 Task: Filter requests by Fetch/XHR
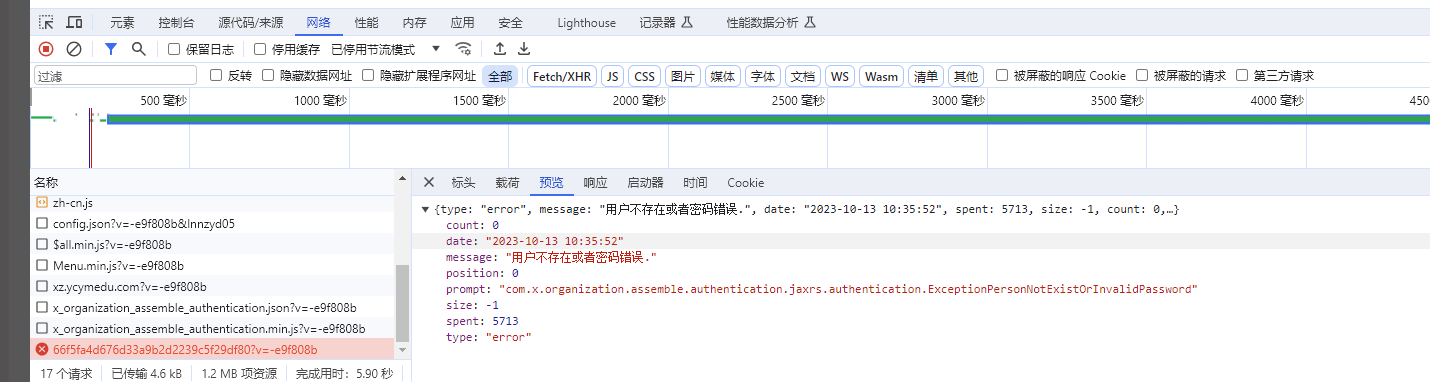point(561,76)
